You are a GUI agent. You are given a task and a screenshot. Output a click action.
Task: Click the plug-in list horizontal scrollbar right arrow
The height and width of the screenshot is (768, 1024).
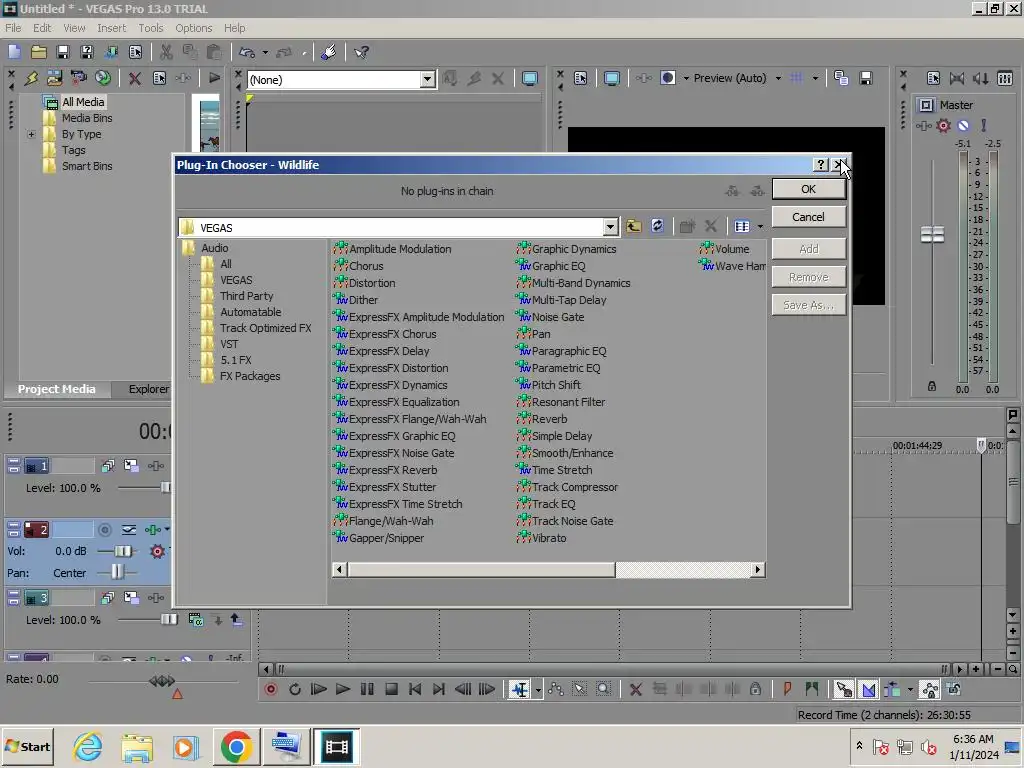pyautogui.click(x=758, y=569)
